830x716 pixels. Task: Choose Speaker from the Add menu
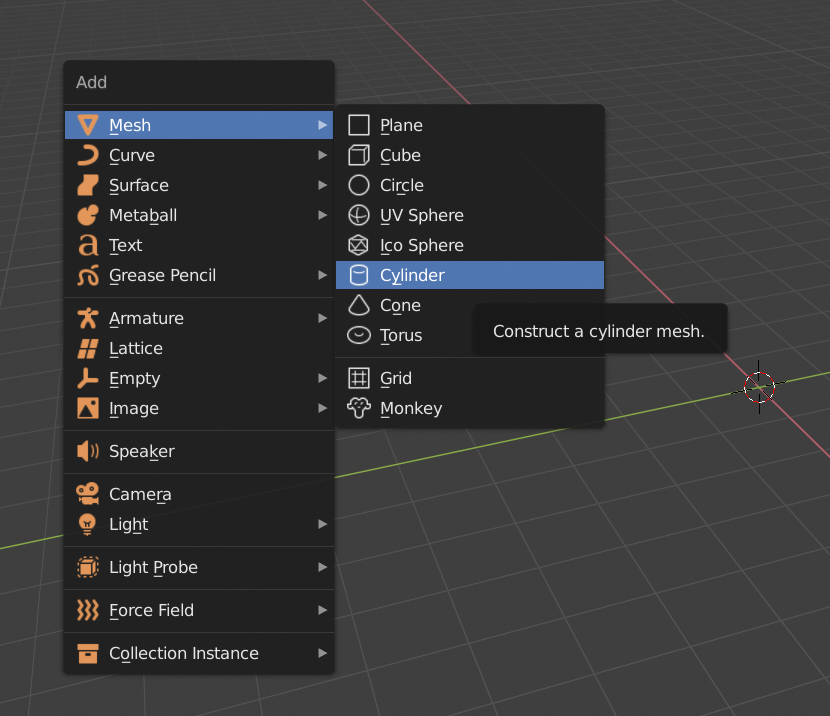click(199, 451)
